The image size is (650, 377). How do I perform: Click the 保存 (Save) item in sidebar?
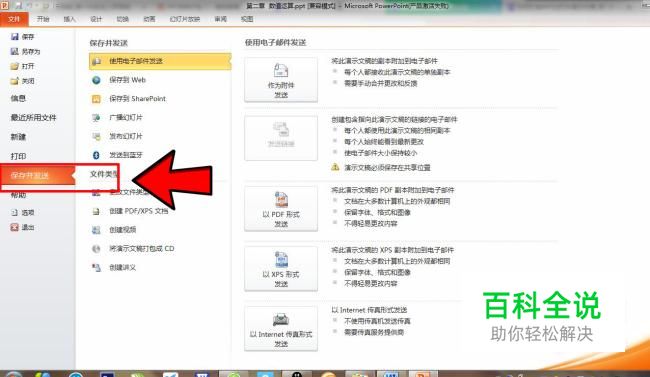[22, 36]
